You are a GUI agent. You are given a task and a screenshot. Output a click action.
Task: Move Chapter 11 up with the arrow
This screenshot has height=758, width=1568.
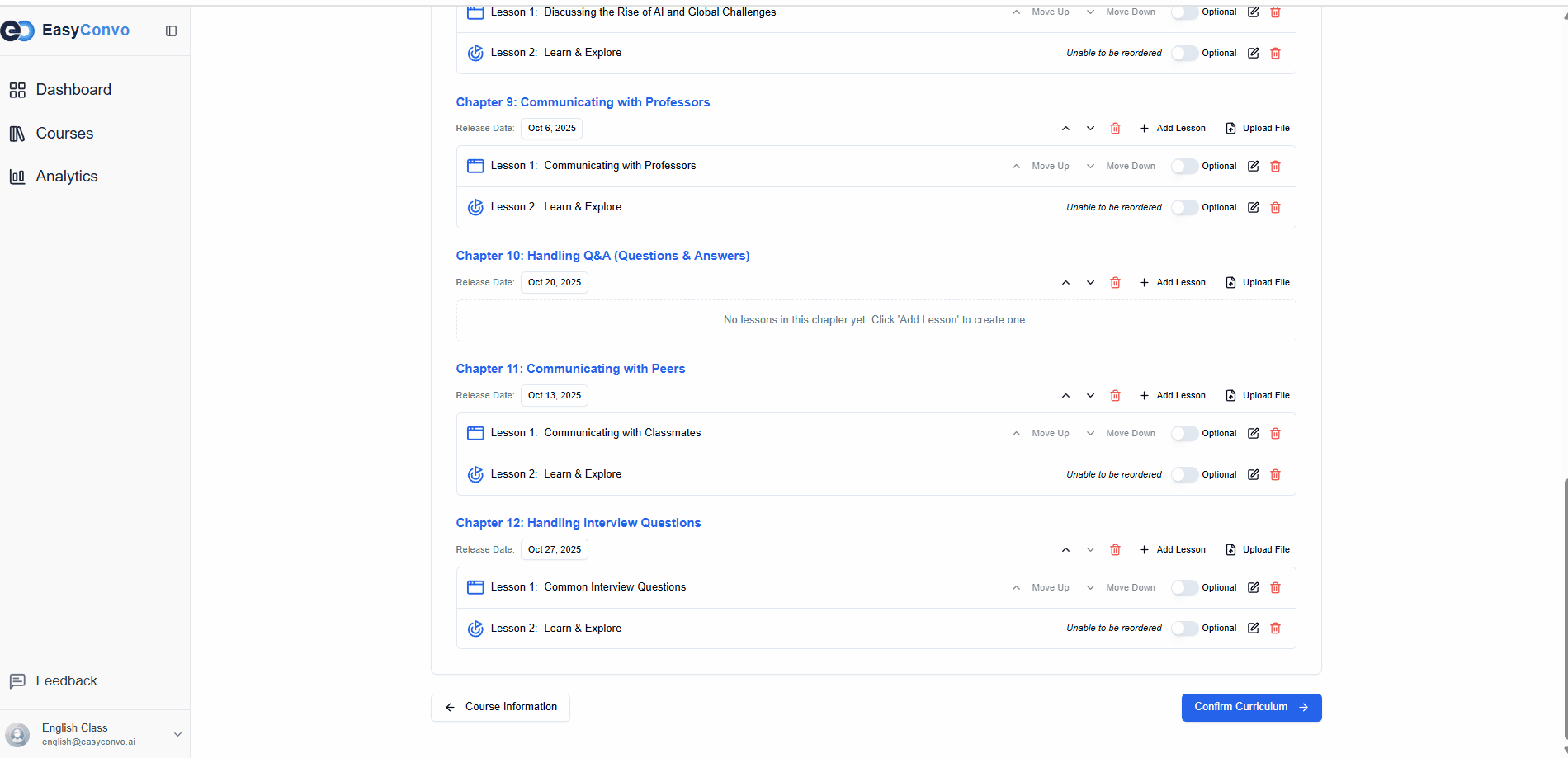1065,396
